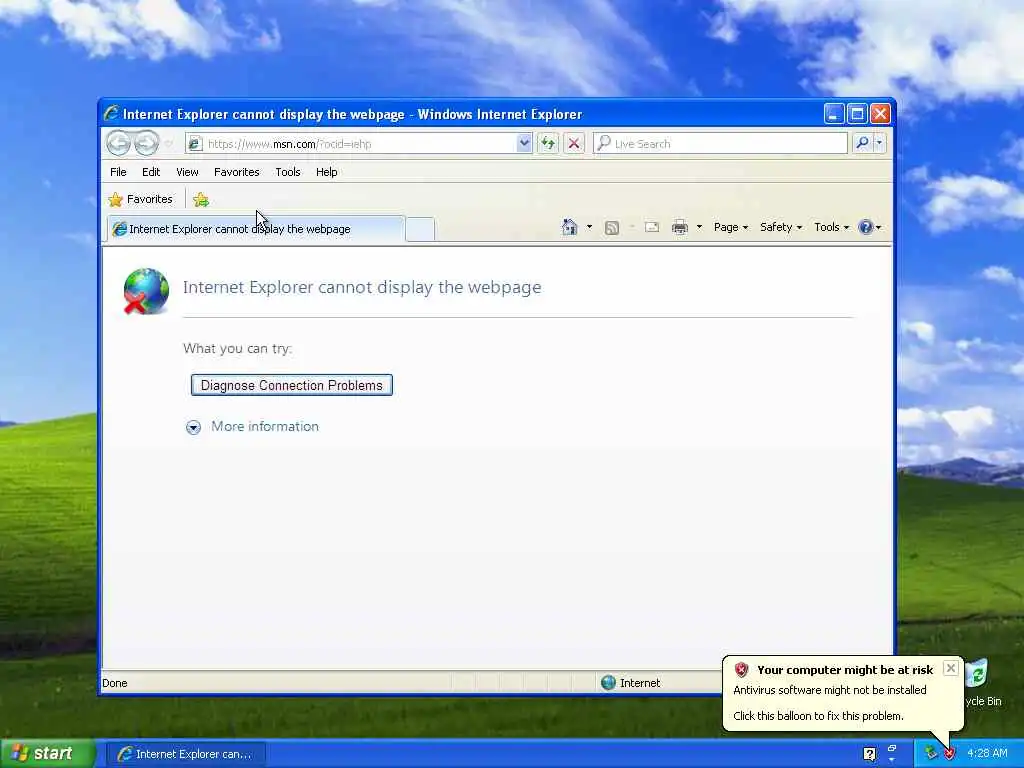Close the security warning balloon

951,668
